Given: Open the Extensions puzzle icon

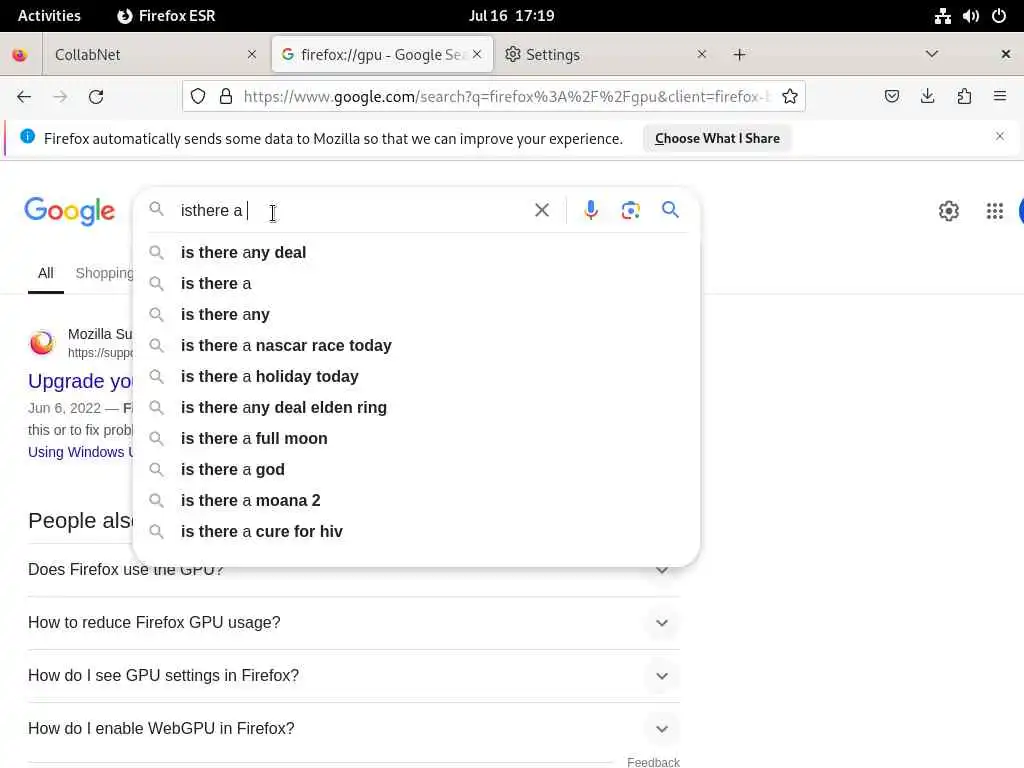Looking at the screenshot, I should coord(964,97).
